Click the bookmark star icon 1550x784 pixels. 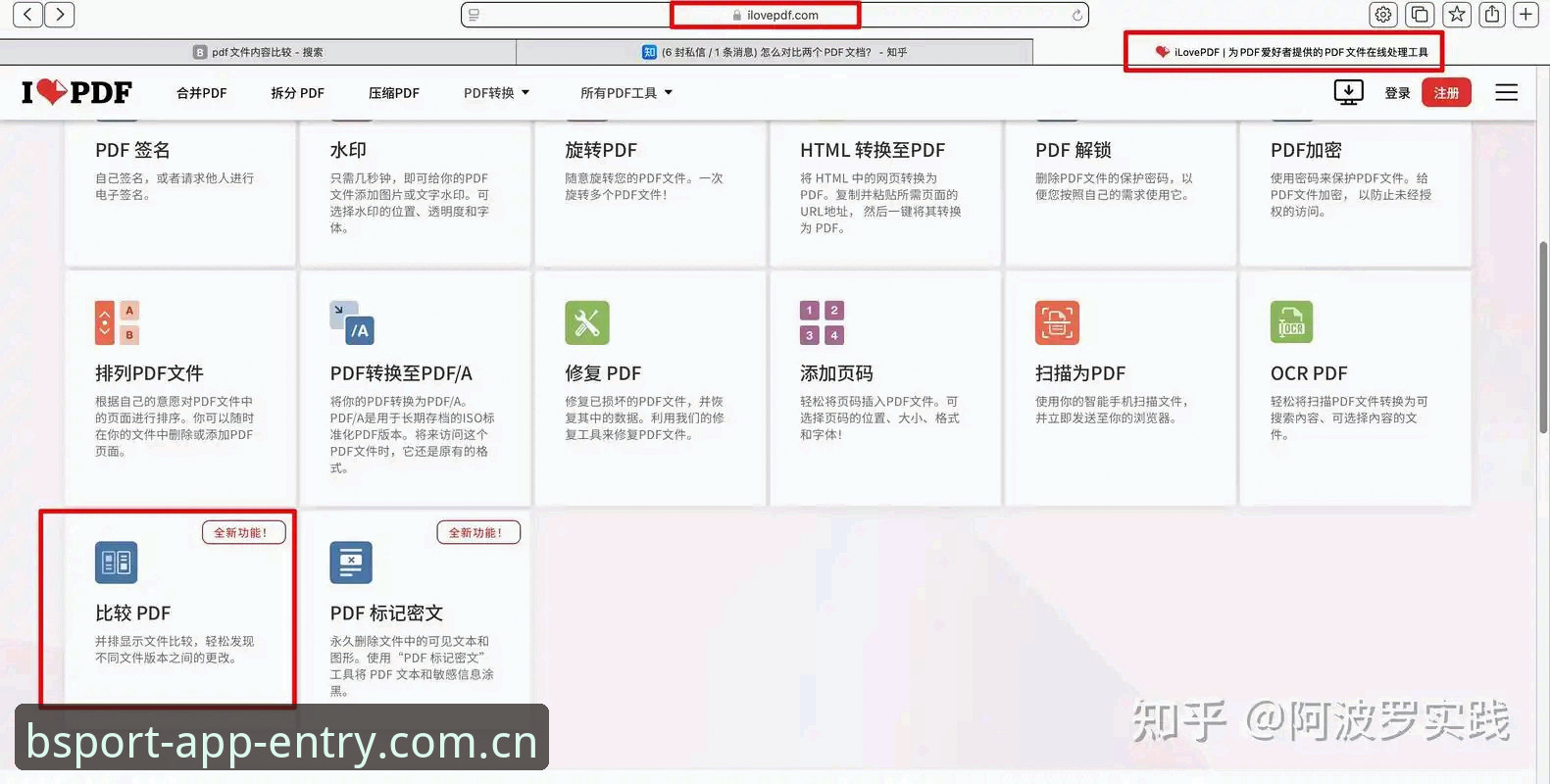[x=1456, y=14]
